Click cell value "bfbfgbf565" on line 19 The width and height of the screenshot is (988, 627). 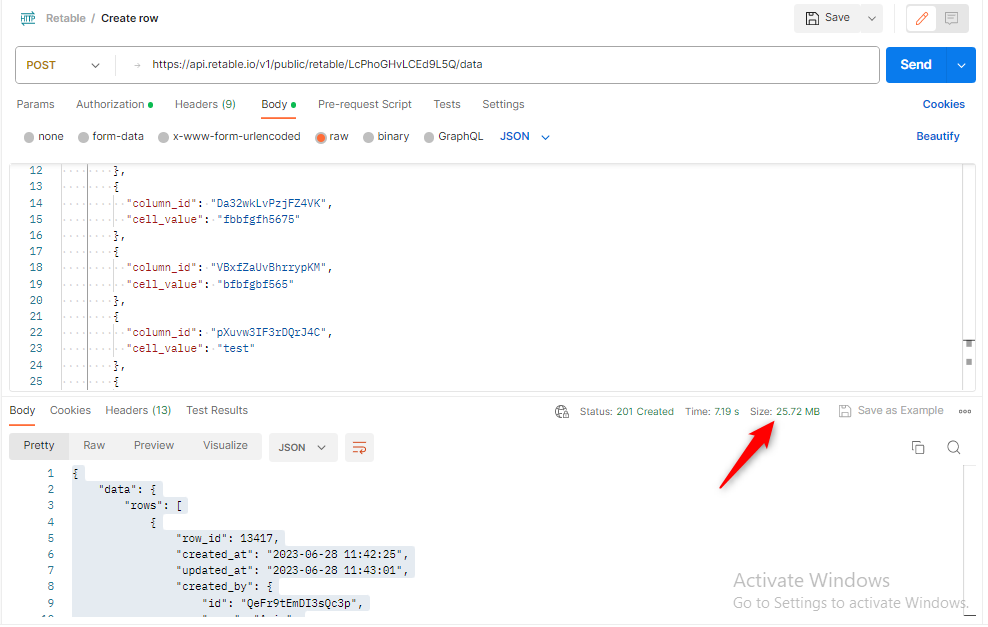click(x=255, y=285)
